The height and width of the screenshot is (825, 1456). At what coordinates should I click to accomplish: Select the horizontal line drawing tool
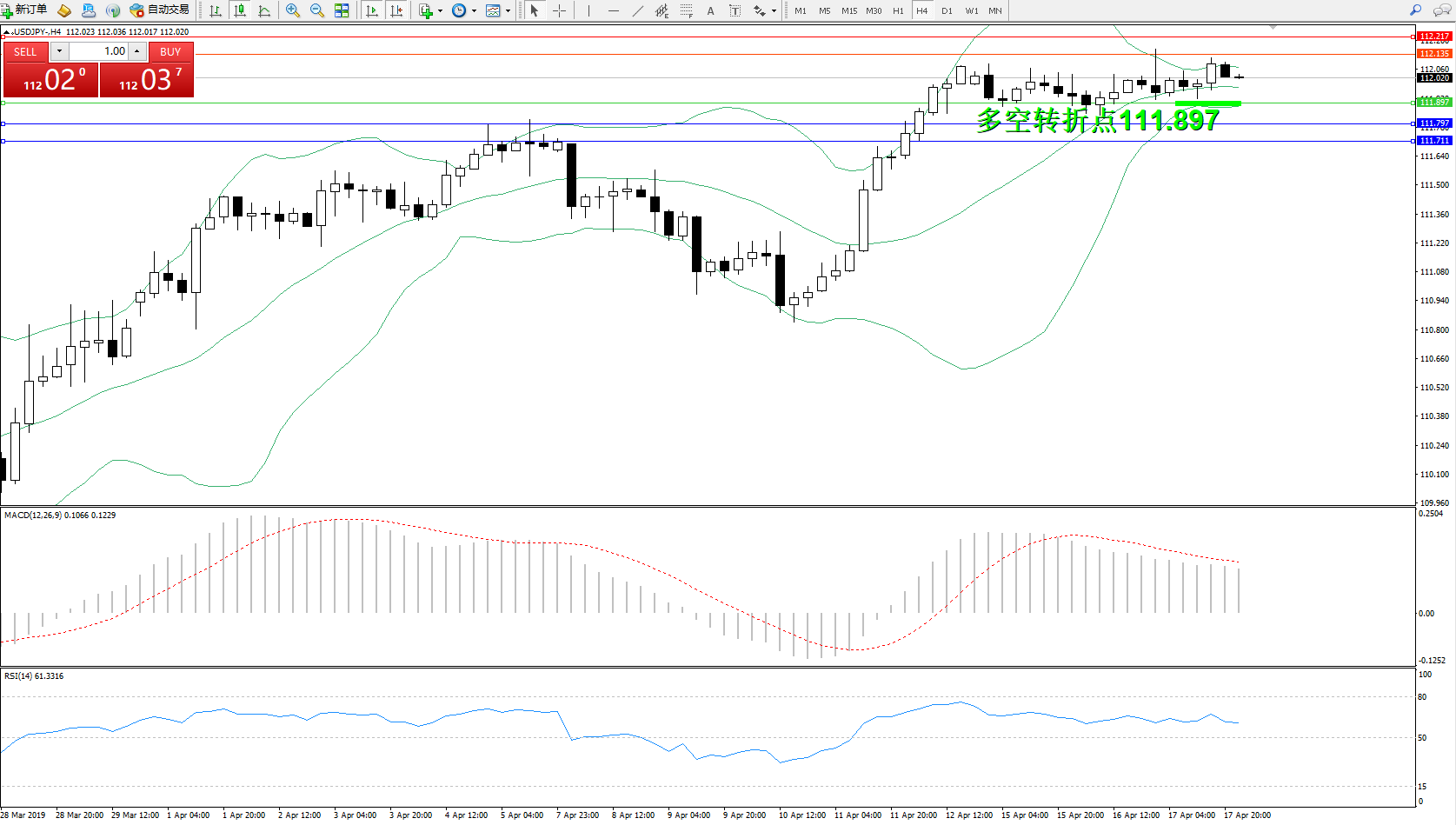(614, 10)
